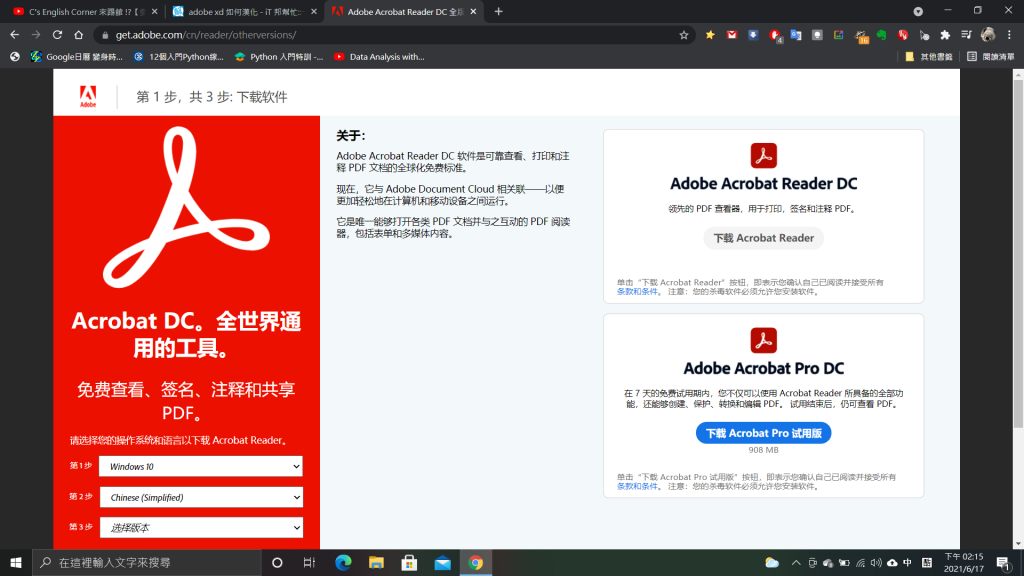Screen dimensions: 1024x576
Task: Show hidden system tray icons
Action: pos(795,562)
